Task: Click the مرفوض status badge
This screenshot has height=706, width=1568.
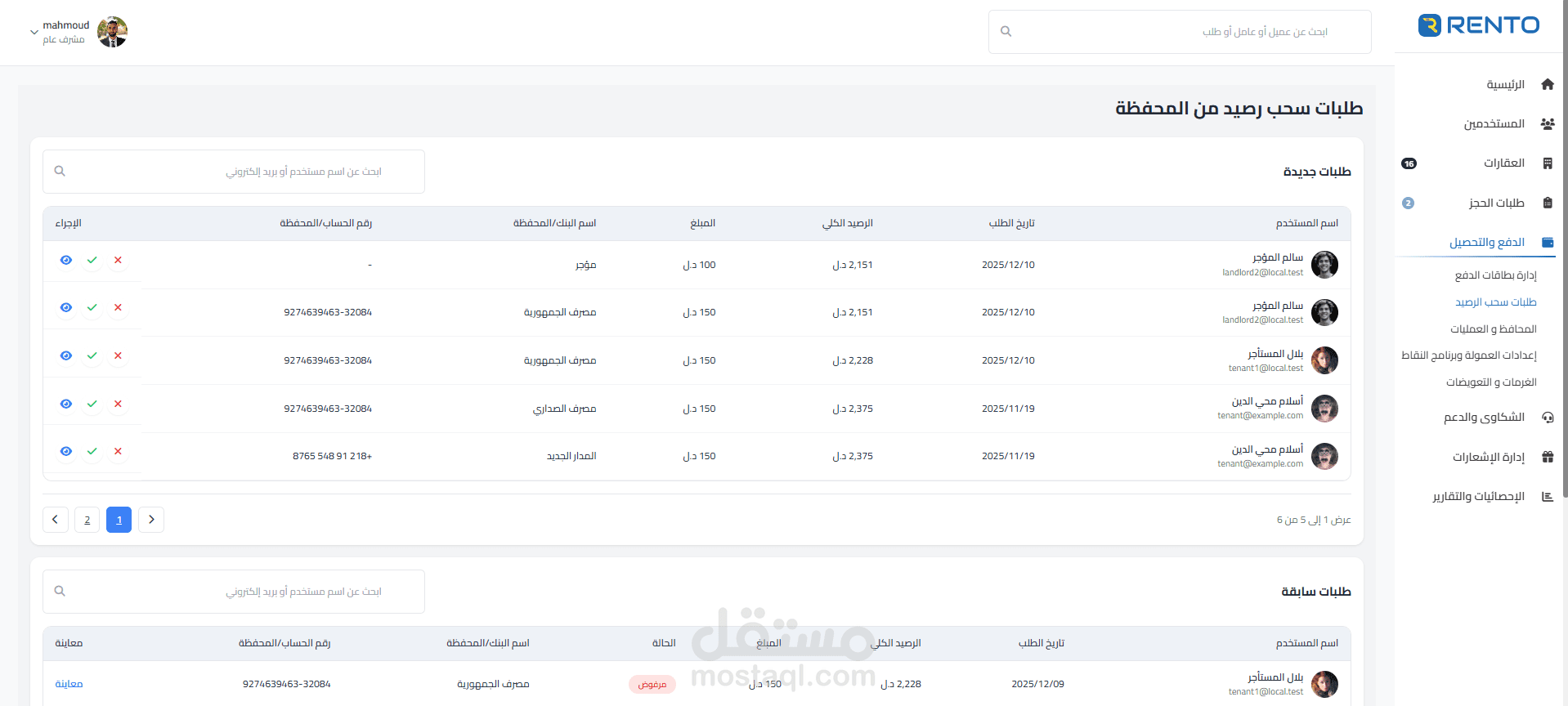Action: pos(652,684)
